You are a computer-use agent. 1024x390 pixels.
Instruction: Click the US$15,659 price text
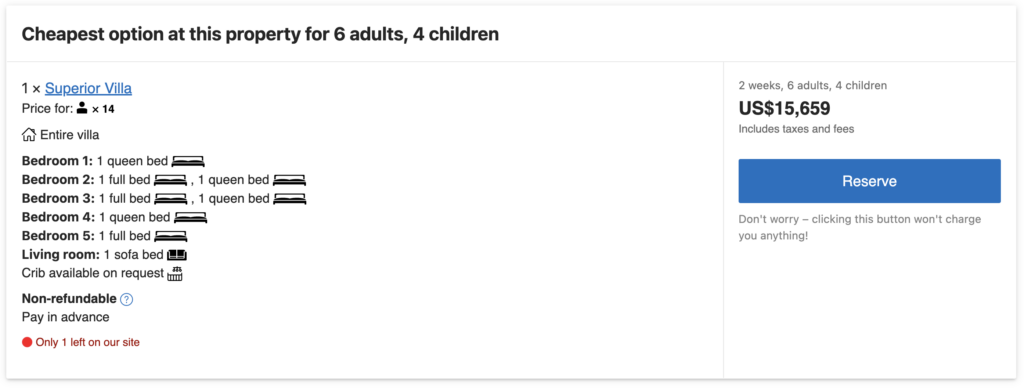coord(784,108)
